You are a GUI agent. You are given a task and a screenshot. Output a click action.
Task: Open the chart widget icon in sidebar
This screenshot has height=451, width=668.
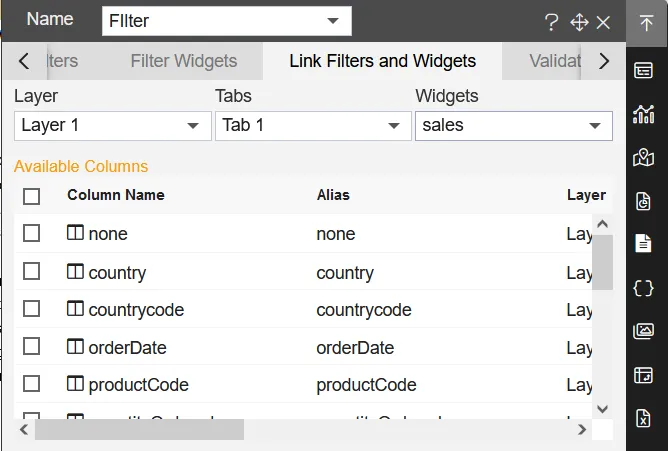(x=644, y=114)
